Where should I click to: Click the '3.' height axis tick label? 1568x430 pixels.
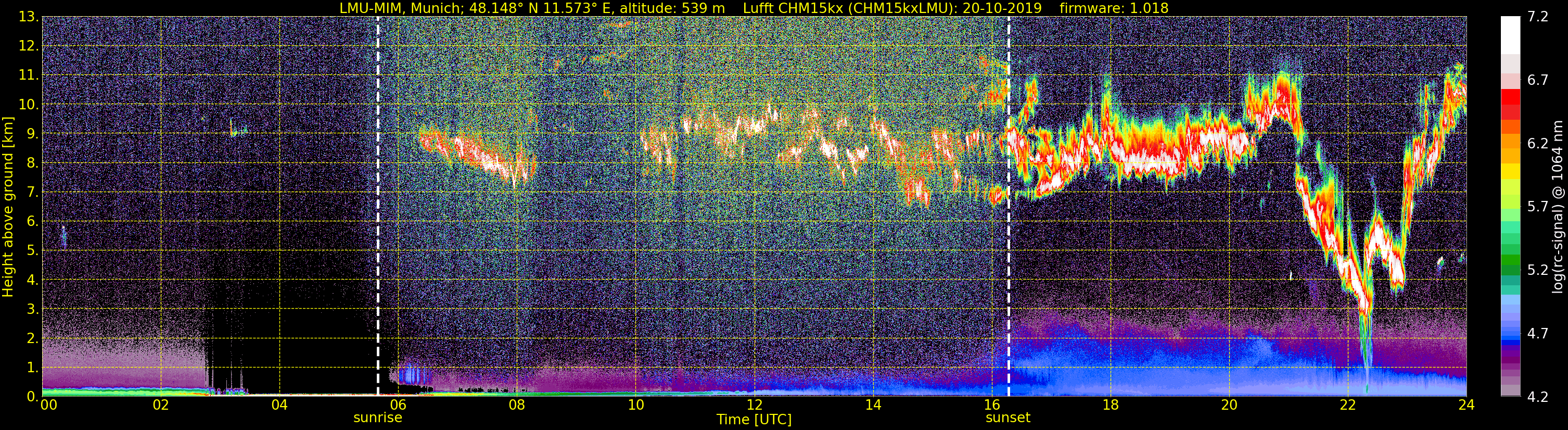32,309
